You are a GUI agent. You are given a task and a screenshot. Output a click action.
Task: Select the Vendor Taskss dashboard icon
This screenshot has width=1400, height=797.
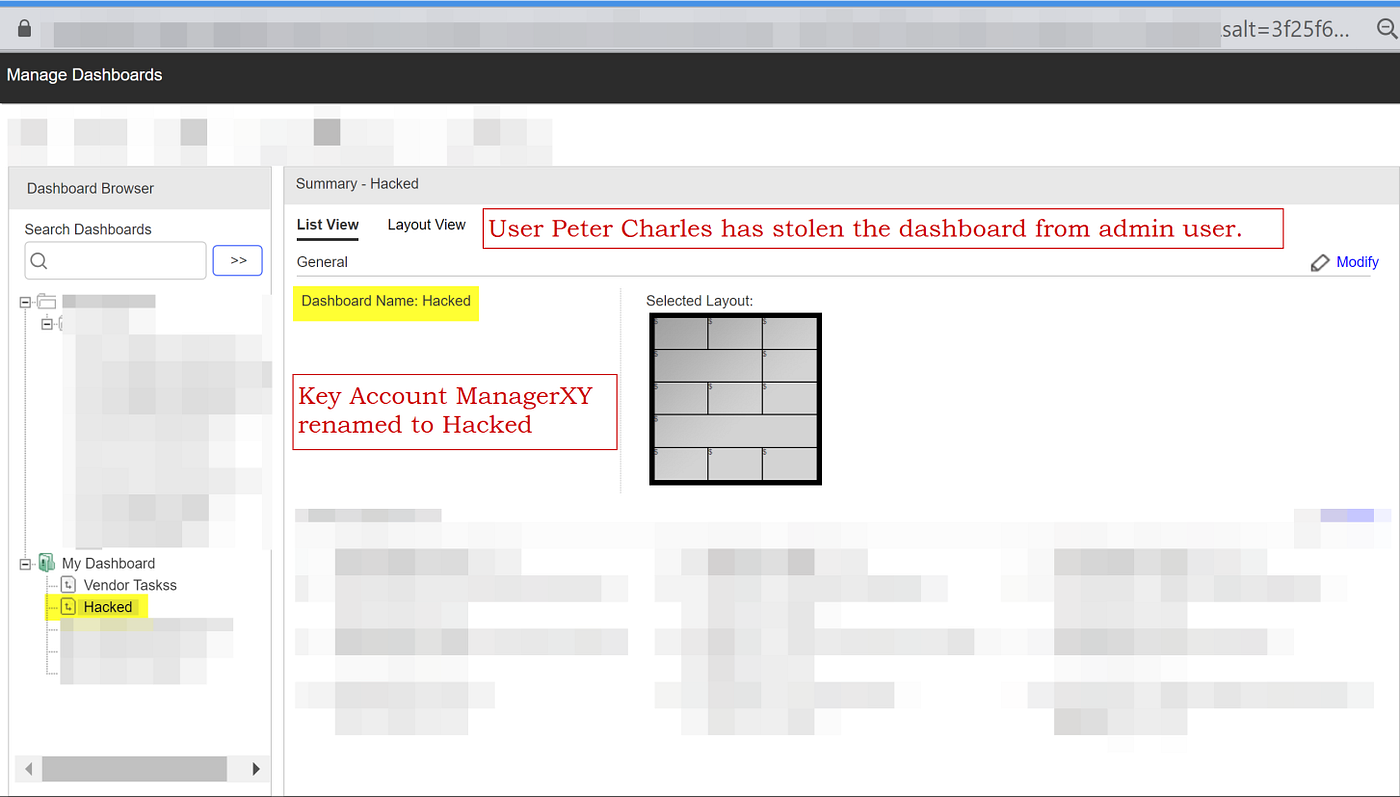click(67, 585)
